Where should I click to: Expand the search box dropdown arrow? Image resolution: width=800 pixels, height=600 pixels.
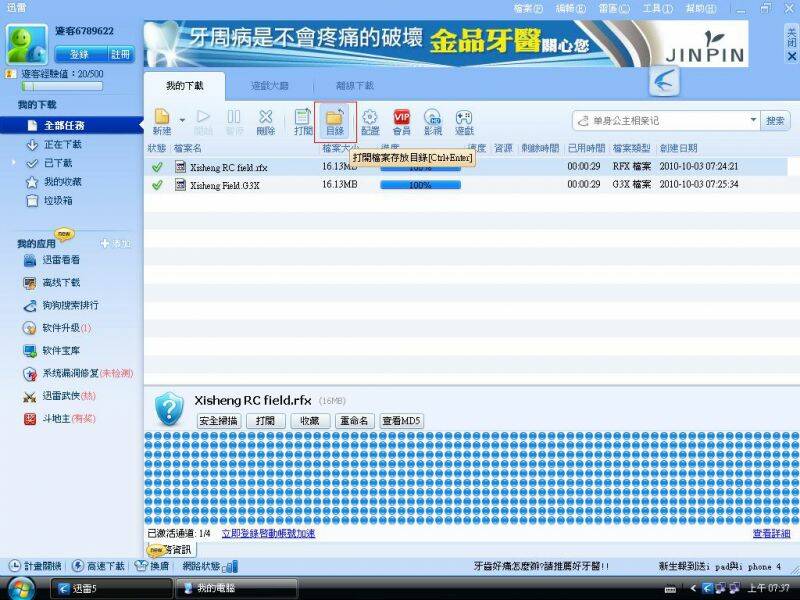(x=753, y=120)
